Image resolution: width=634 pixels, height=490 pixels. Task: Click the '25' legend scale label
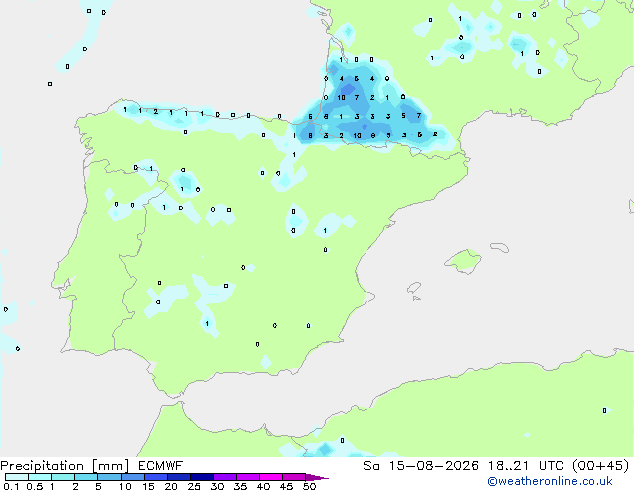[194, 486]
